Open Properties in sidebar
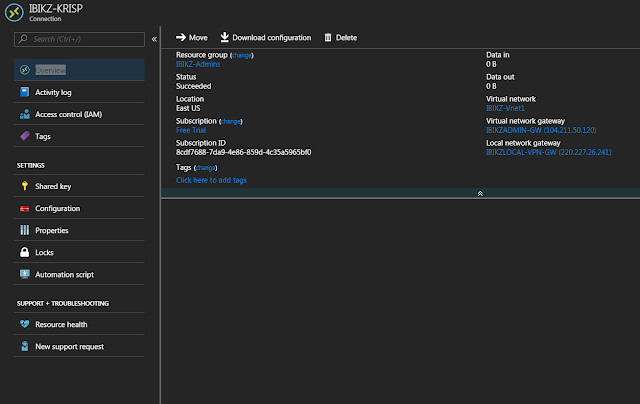The image size is (640, 404). click(x=79, y=230)
